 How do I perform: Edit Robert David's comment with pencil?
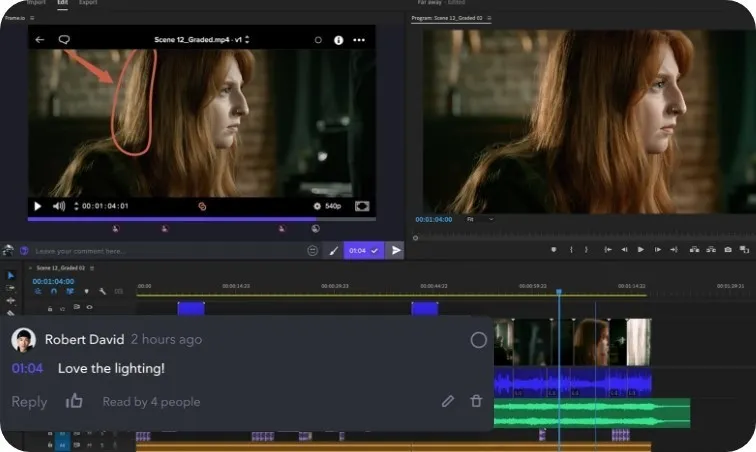[448, 401]
